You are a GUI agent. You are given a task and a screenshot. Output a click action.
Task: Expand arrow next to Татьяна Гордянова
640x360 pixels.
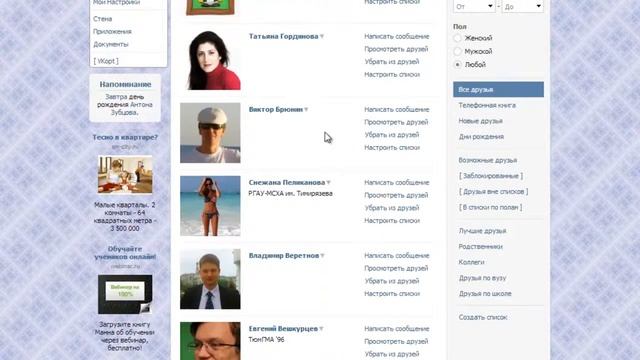click(x=322, y=36)
